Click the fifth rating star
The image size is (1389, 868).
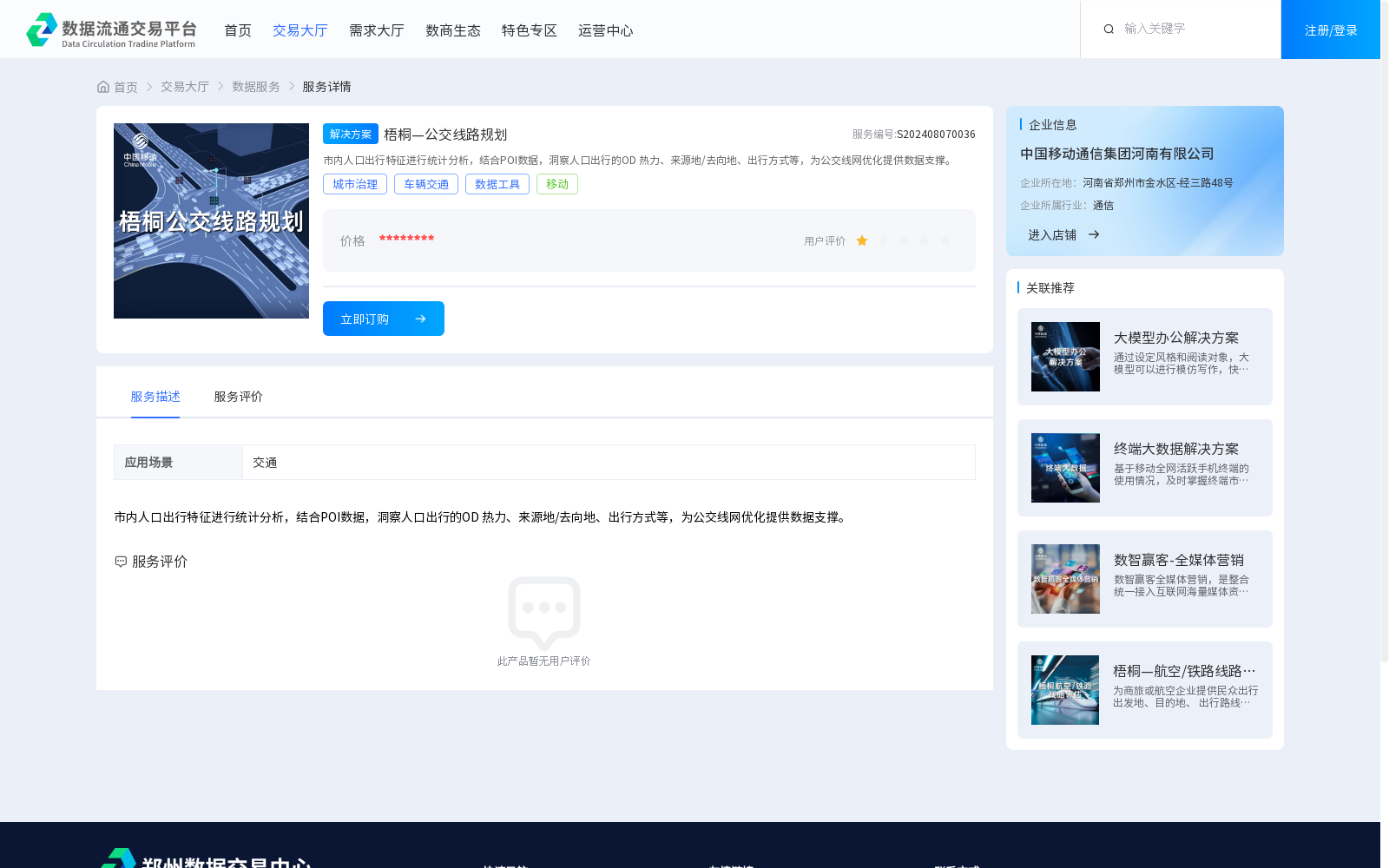[945, 240]
